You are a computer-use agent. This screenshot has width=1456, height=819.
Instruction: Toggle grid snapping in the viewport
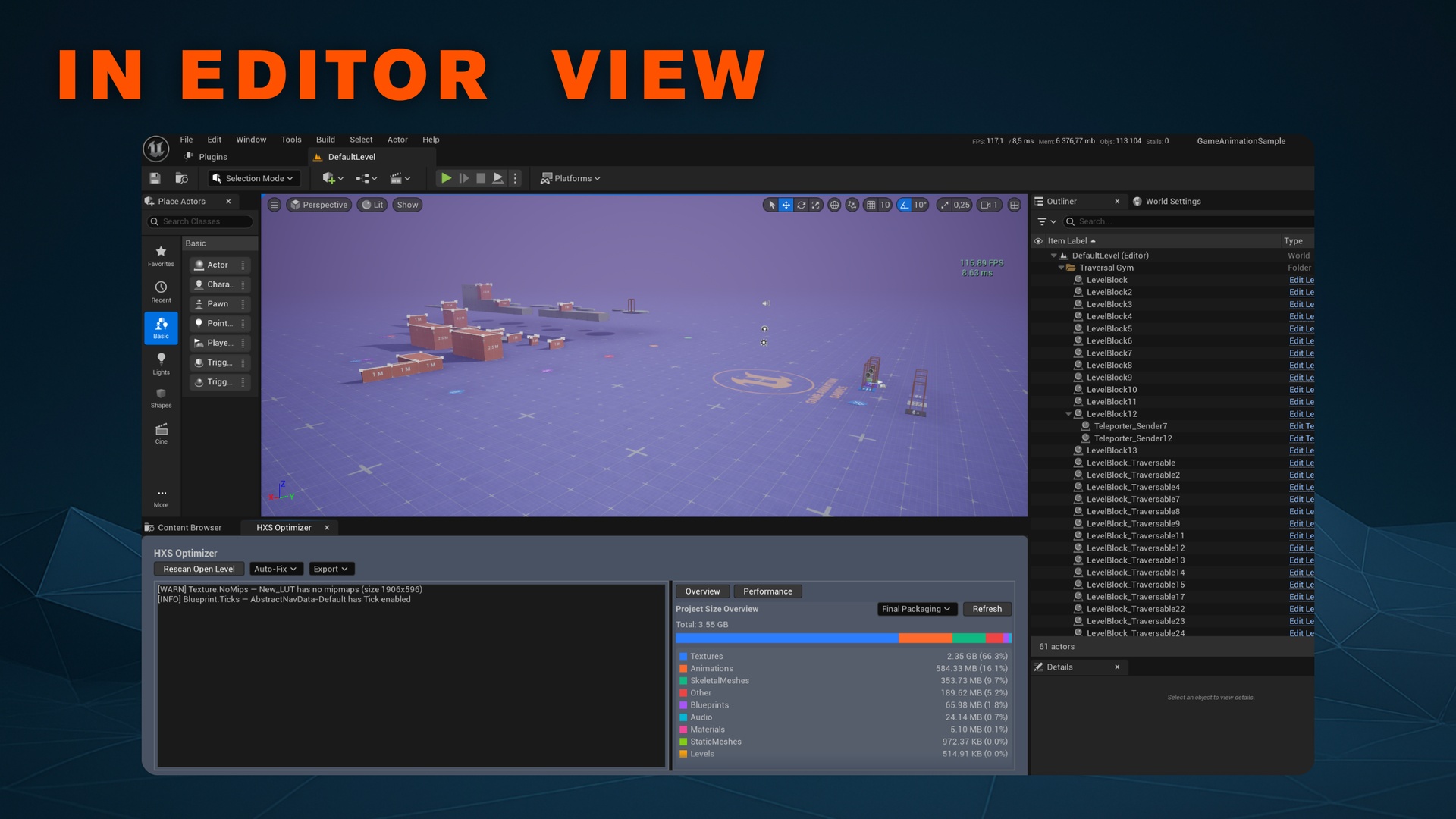click(871, 205)
